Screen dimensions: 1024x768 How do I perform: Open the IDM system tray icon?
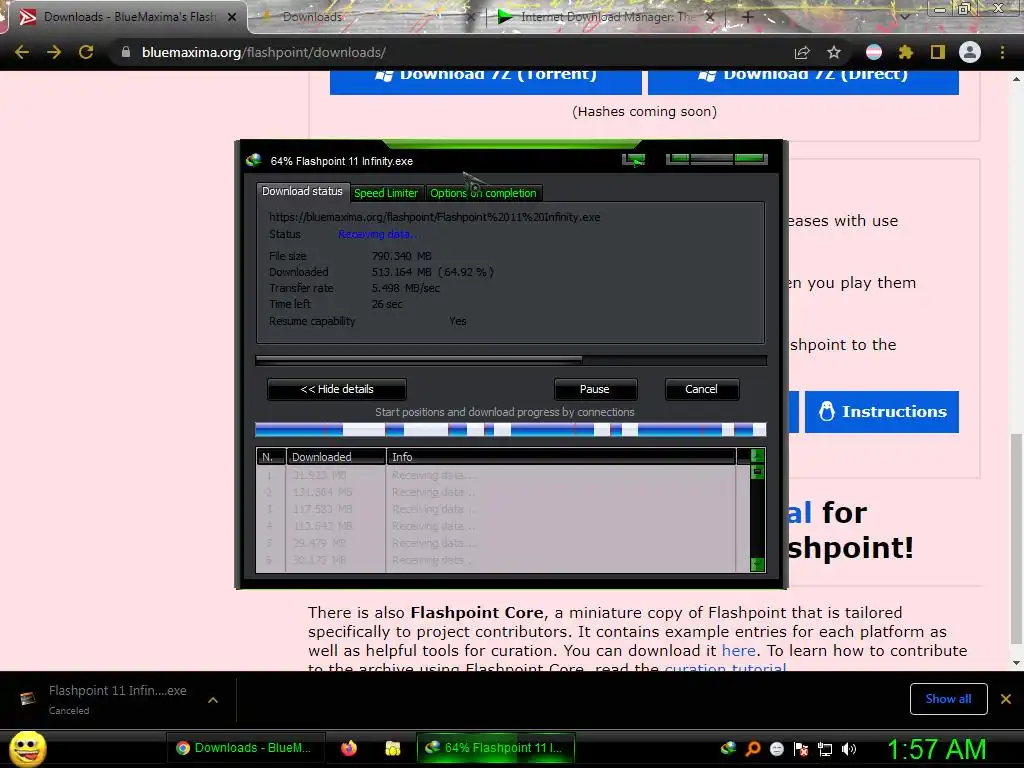point(728,748)
